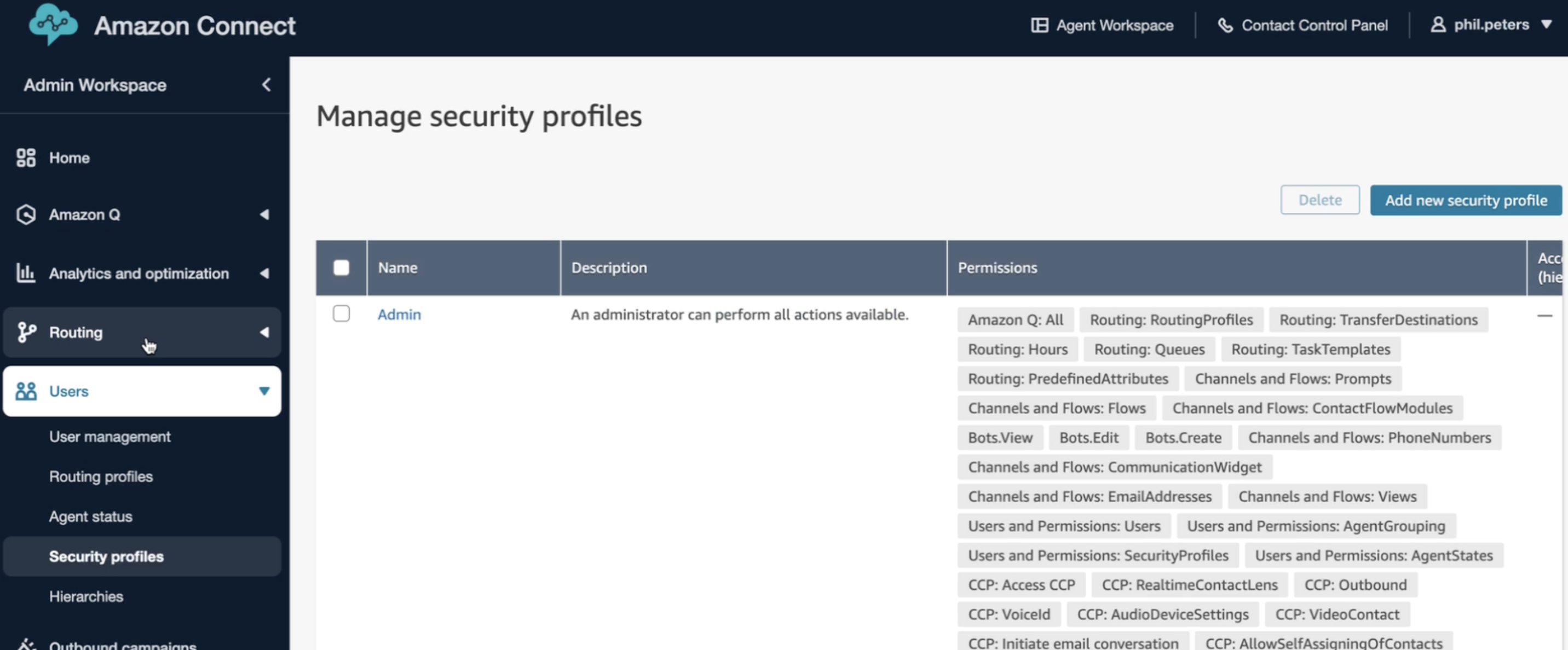Viewport: 1568px width, 650px height.
Task: Click the Amazon Q hexagon icon
Action: pos(26,214)
